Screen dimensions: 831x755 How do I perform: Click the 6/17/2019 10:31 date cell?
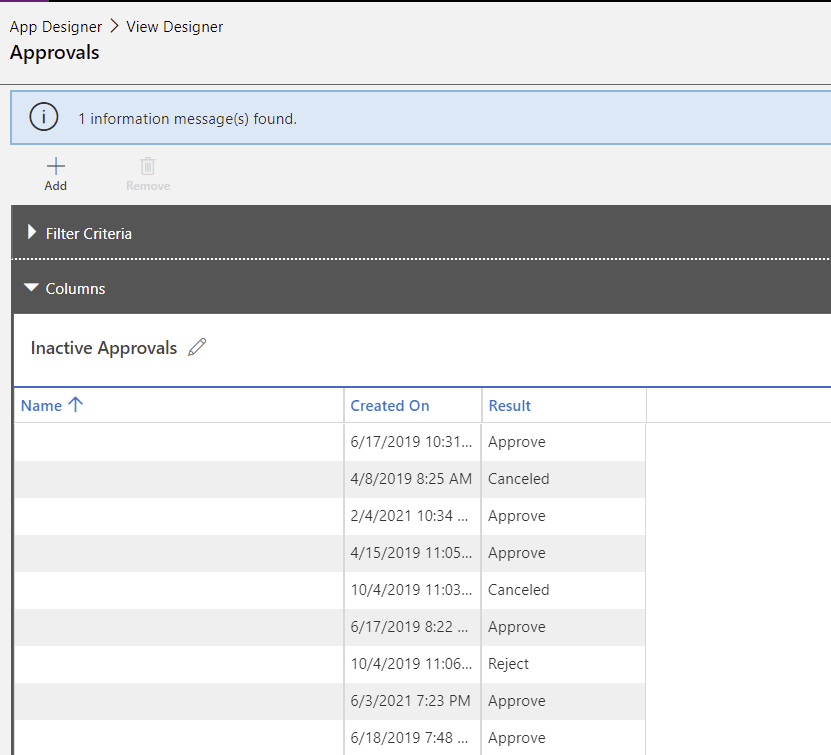413,442
